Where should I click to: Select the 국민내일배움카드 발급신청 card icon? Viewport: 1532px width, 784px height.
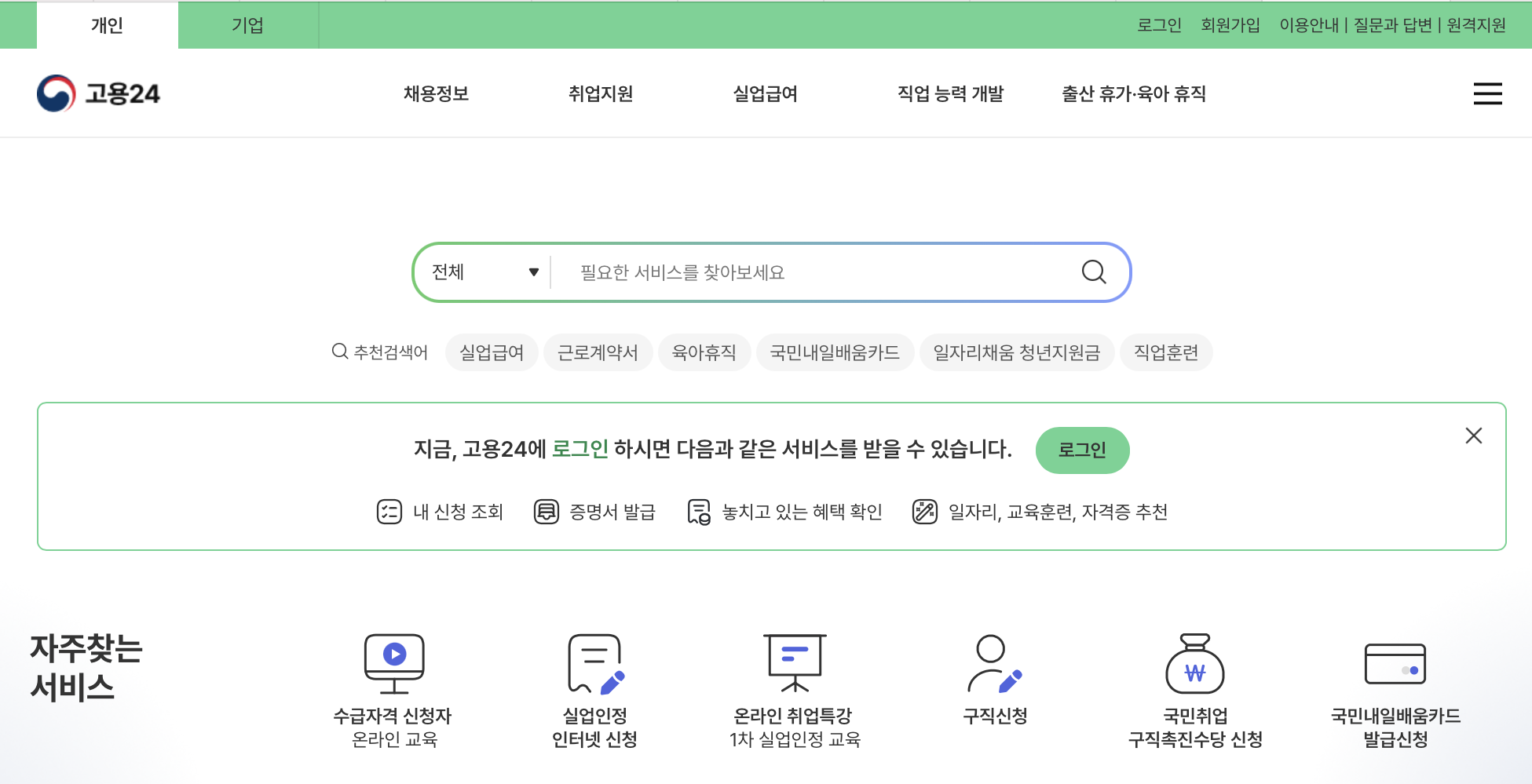(1395, 663)
